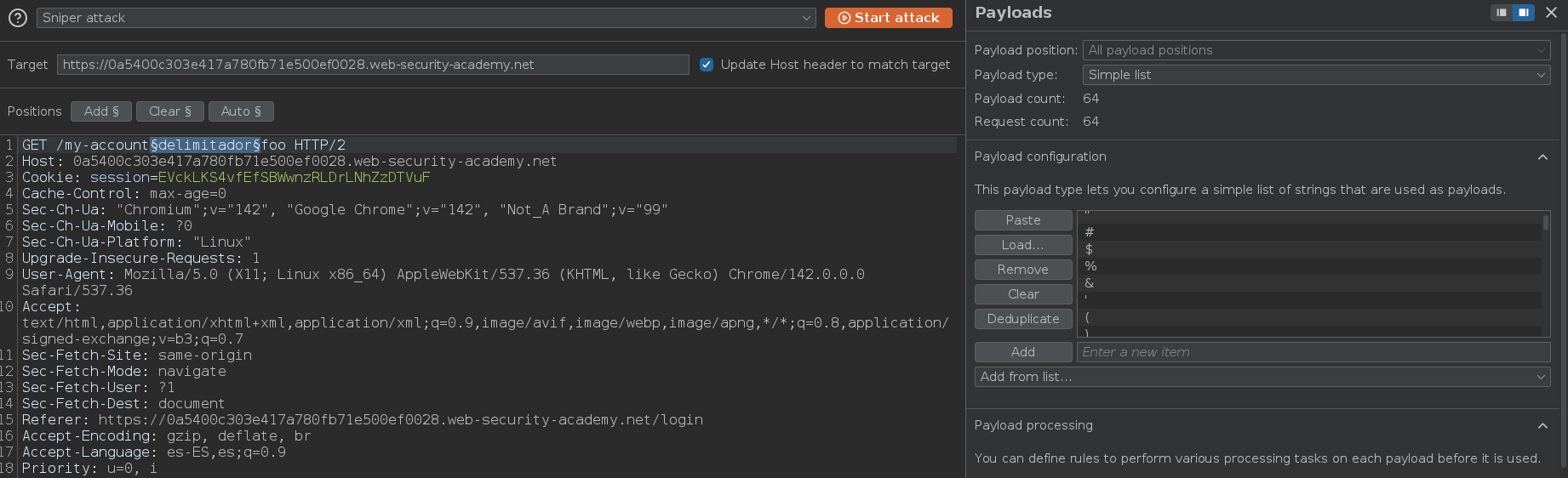Click the help question mark icon

tap(17, 18)
